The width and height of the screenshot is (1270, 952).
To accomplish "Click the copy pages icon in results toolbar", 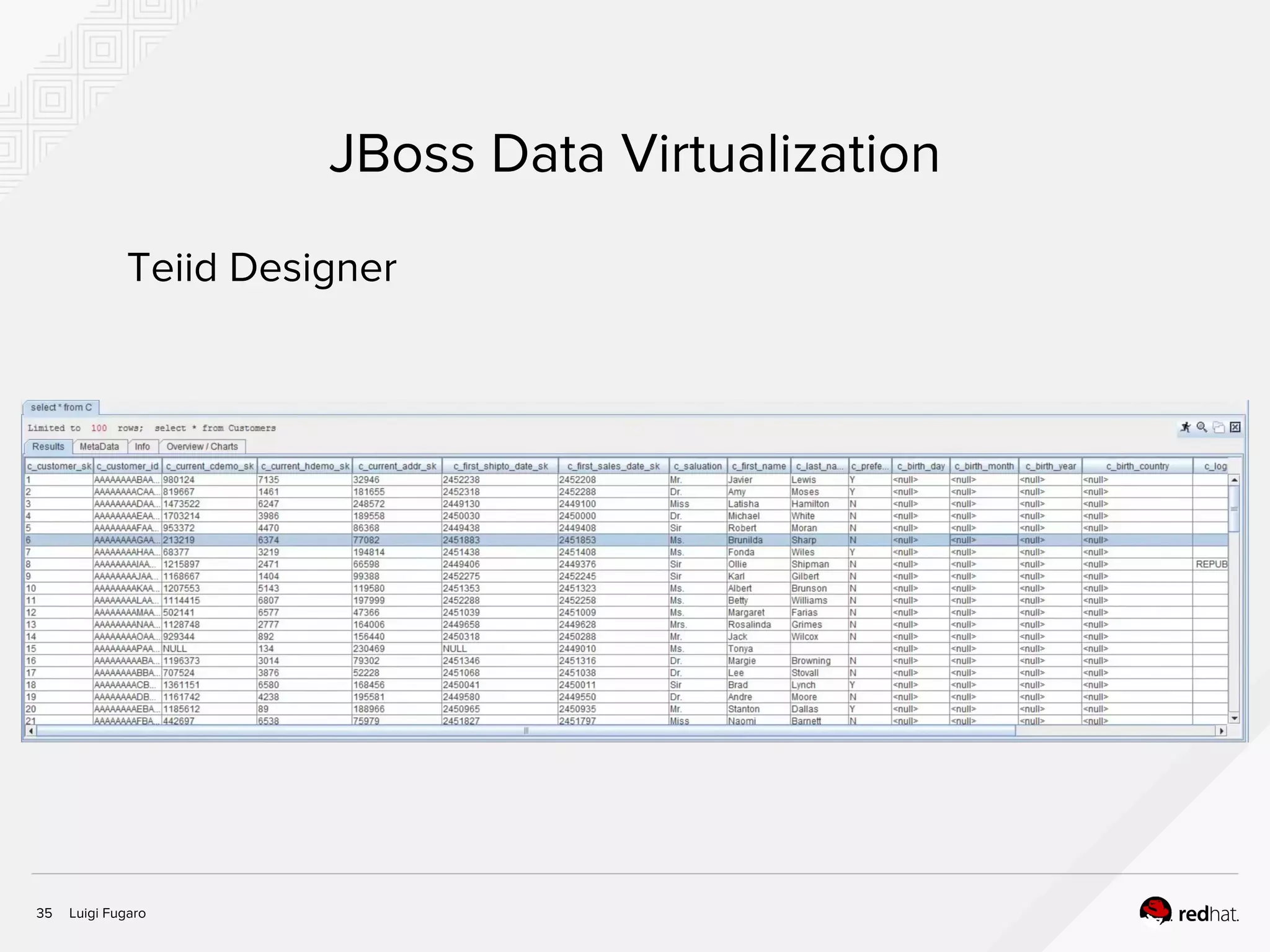I will pyautogui.click(x=1219, y=427).
